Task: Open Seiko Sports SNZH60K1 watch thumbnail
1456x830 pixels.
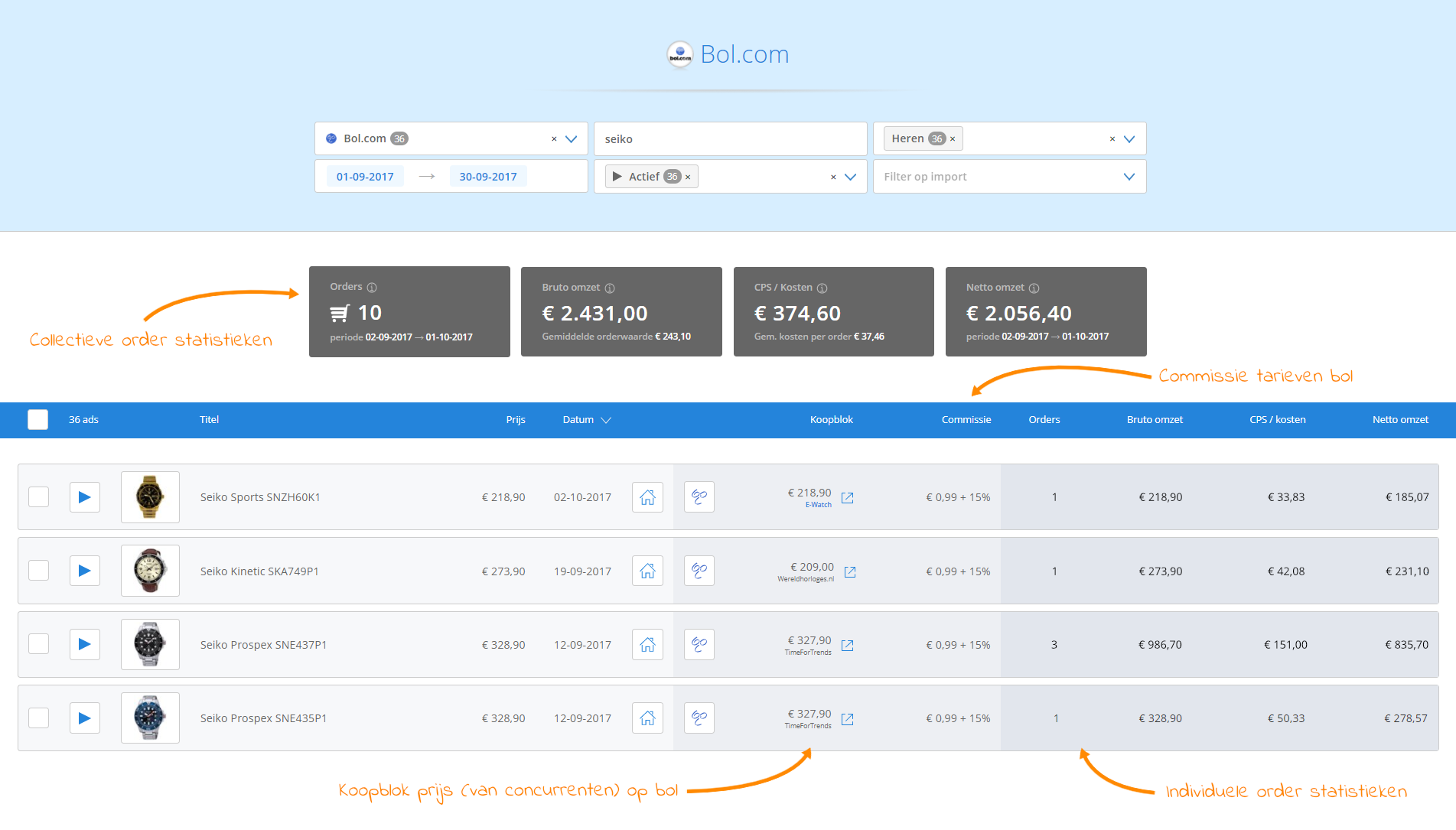Action: pos(150,497)
